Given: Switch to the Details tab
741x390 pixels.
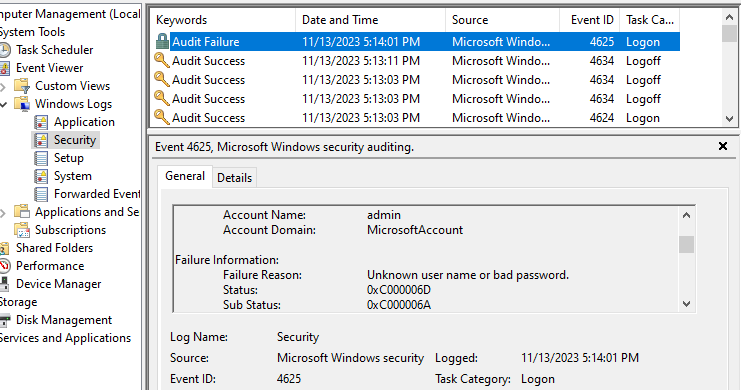Looking at the screenshot, I should click(x=234, y=178).
